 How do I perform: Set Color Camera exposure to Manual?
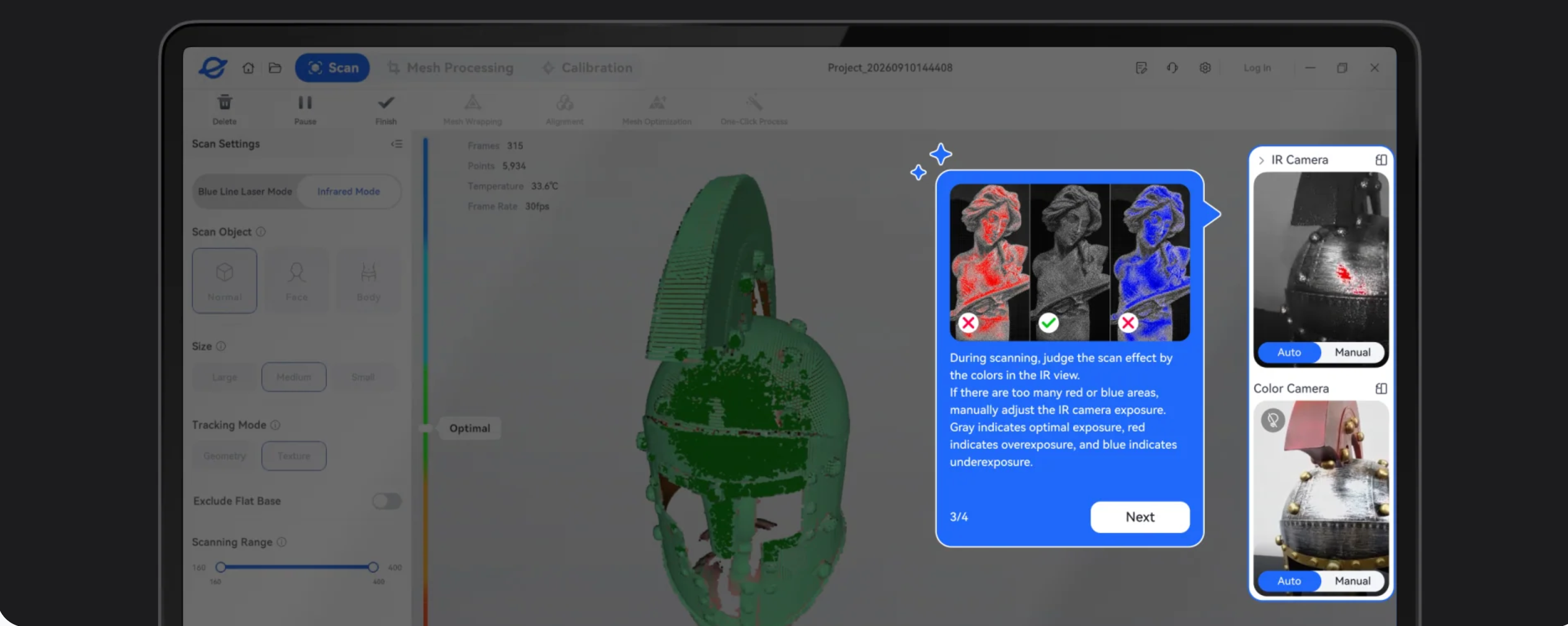pos(1352,581)
